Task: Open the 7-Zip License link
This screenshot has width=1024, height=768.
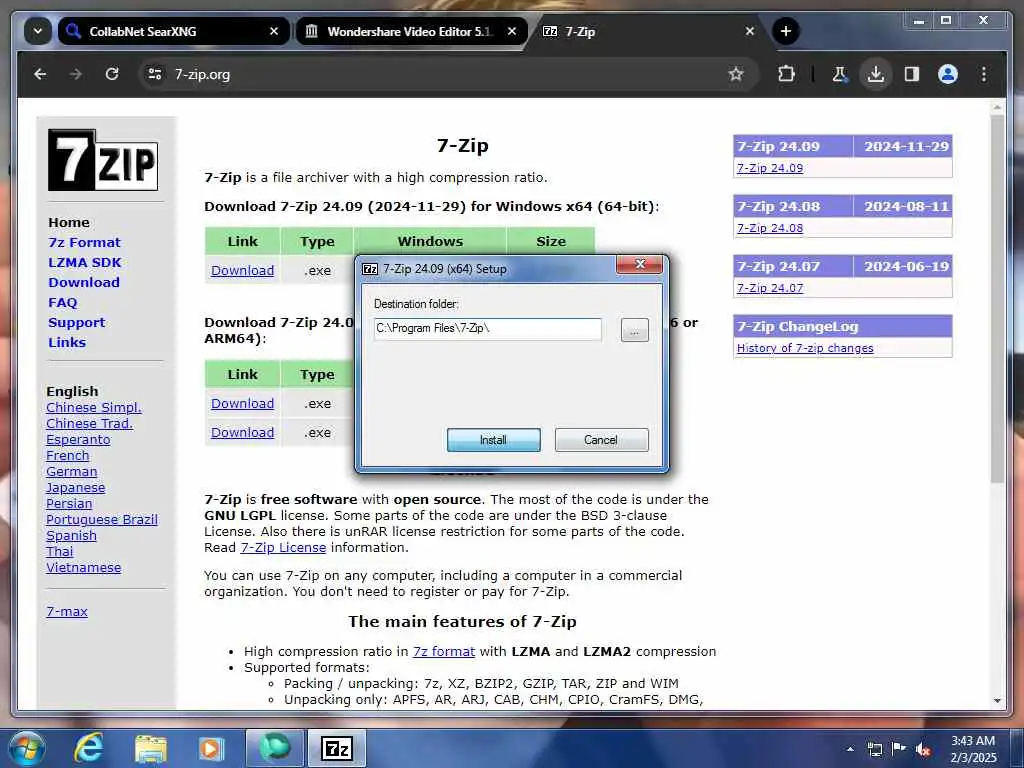Action: coord(283,548)
